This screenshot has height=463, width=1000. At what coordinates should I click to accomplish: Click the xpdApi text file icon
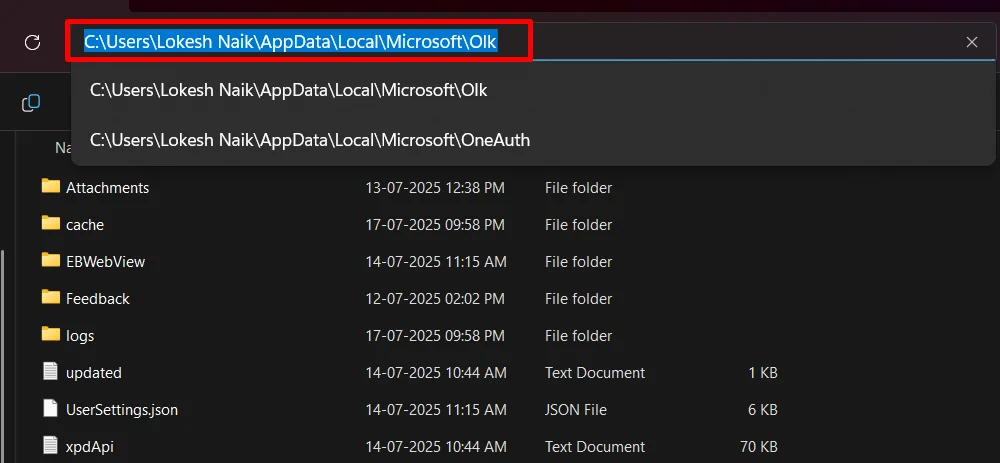pos(50,445)
